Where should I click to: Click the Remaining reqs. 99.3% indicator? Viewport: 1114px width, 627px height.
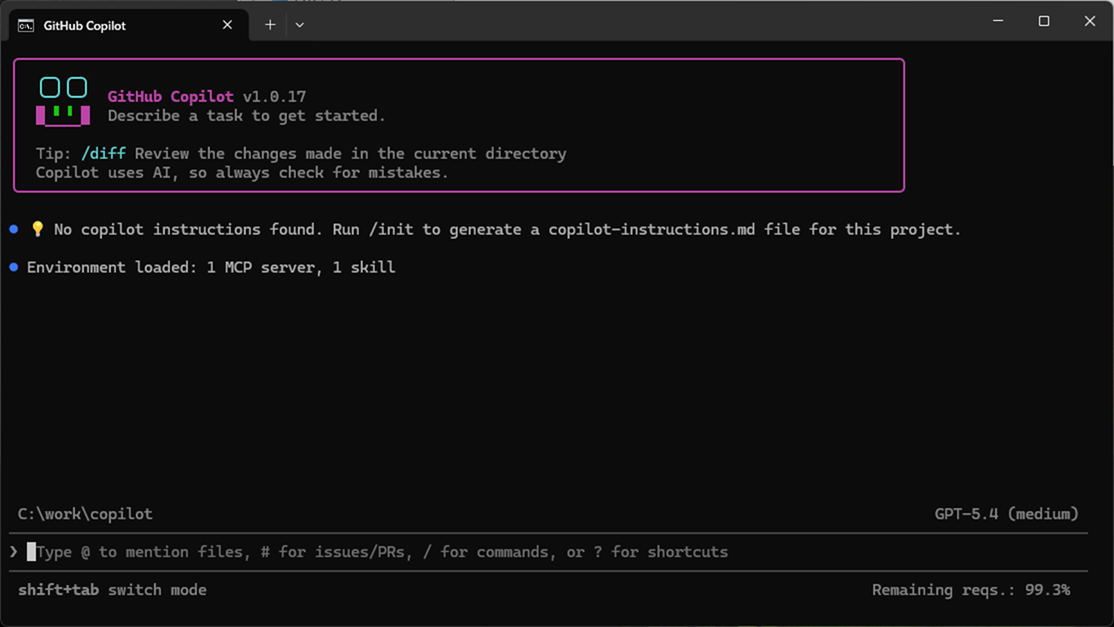pos(970,590)
